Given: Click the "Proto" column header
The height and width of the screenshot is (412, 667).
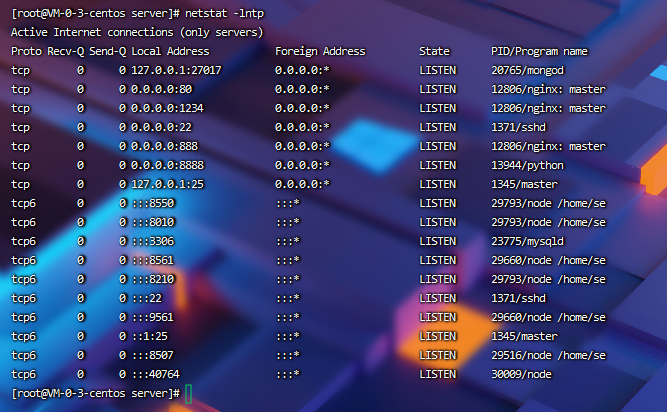Looking at the screenshot, I should click(x=27, y=51).
